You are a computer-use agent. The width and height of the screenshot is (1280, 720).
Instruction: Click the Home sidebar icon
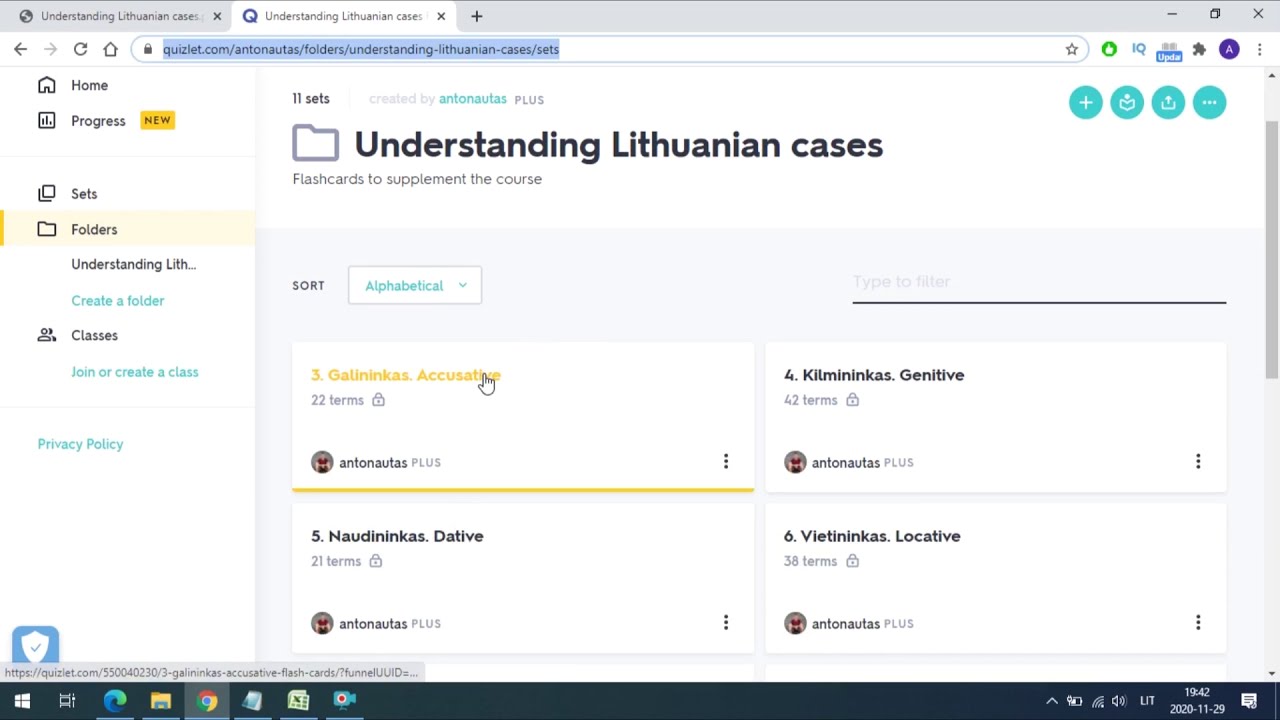coord(47,85)
